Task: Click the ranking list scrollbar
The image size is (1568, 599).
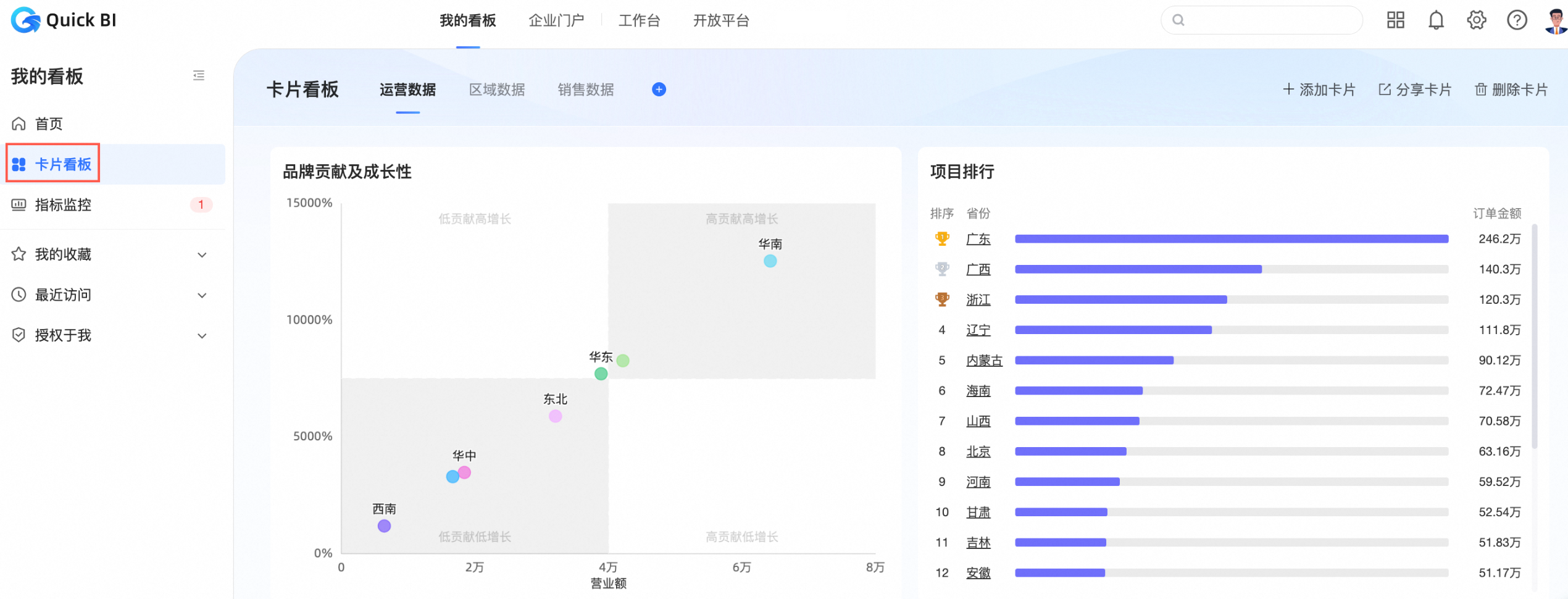Action: pos(1535,337)
